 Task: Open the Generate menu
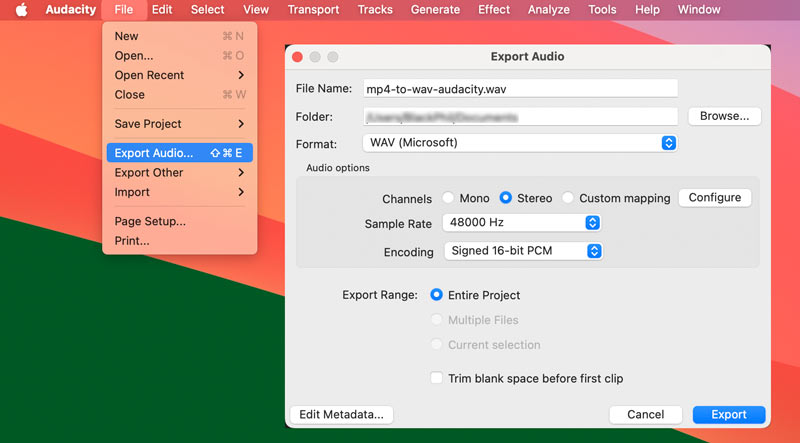(x=435, y=10)
